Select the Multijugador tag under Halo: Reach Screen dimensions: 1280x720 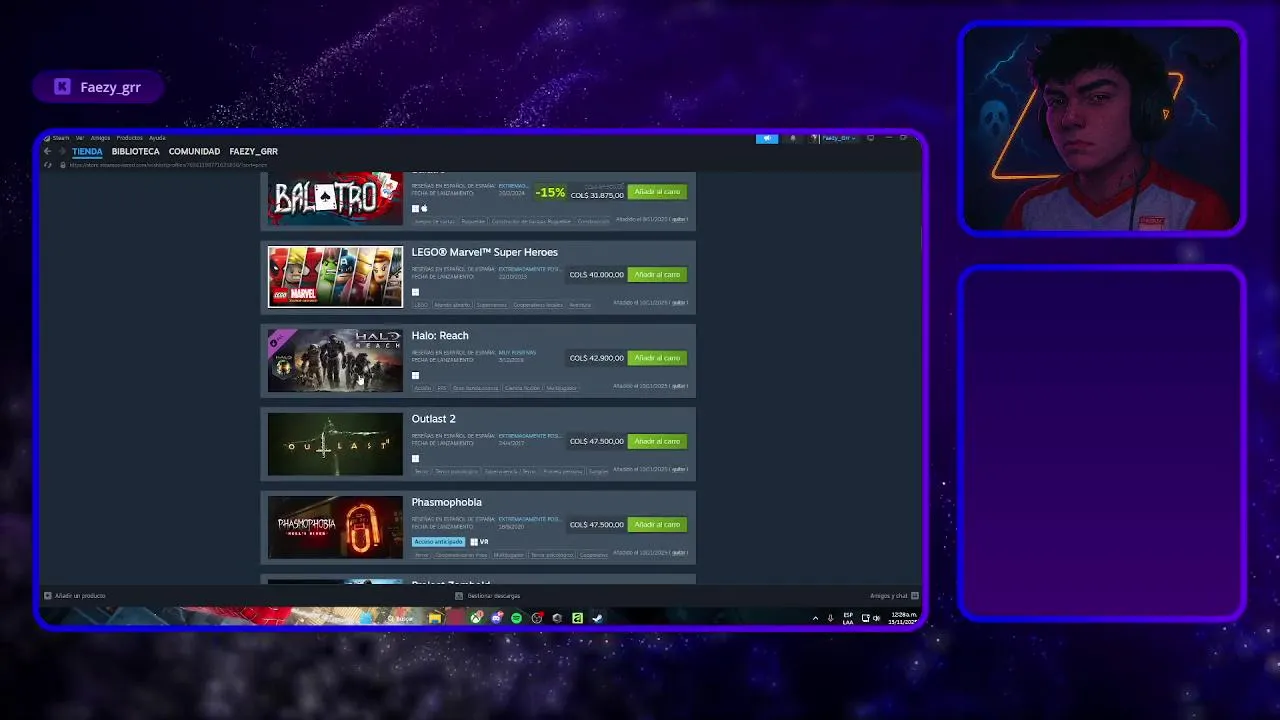click(x=562, y=388)
